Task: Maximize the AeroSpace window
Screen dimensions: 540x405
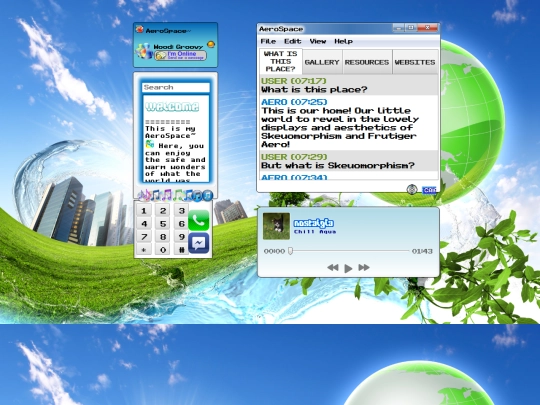Action: 411,28
